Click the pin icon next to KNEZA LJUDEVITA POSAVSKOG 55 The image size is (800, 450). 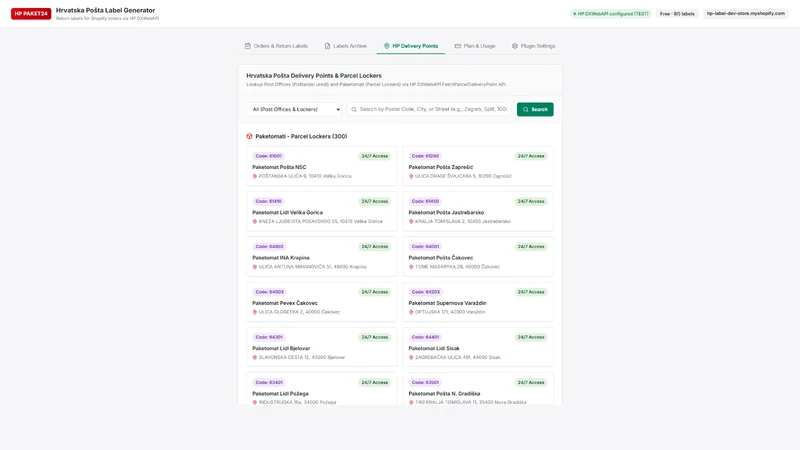[255, 221]
